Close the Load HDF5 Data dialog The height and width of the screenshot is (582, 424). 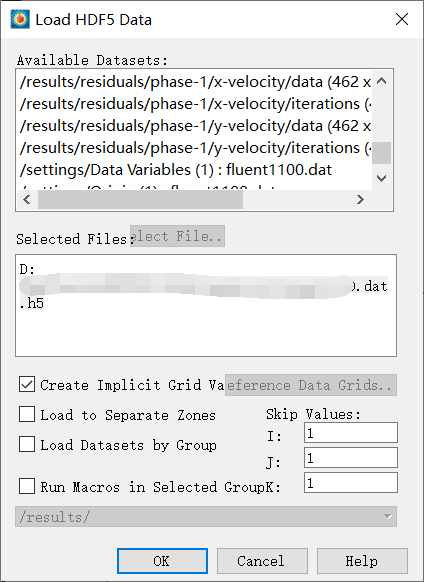(402, 19)
